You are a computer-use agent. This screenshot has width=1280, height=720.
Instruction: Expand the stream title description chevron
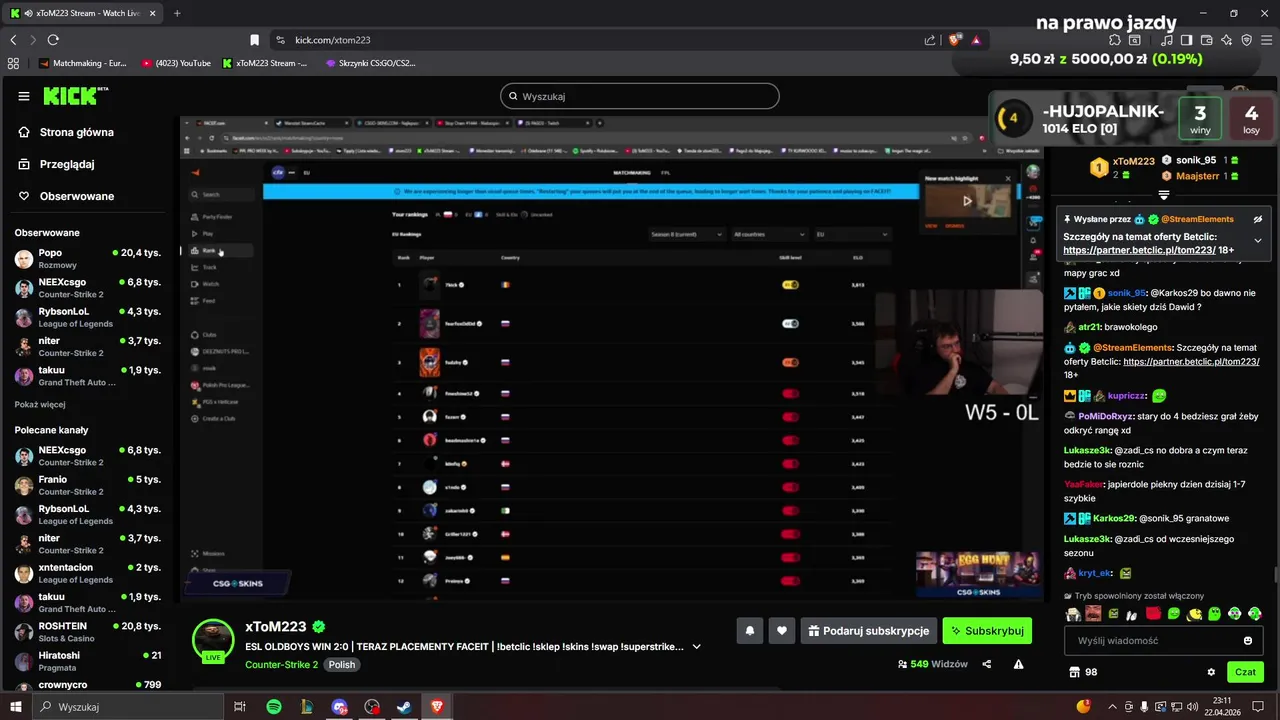[x=697, y=647]
